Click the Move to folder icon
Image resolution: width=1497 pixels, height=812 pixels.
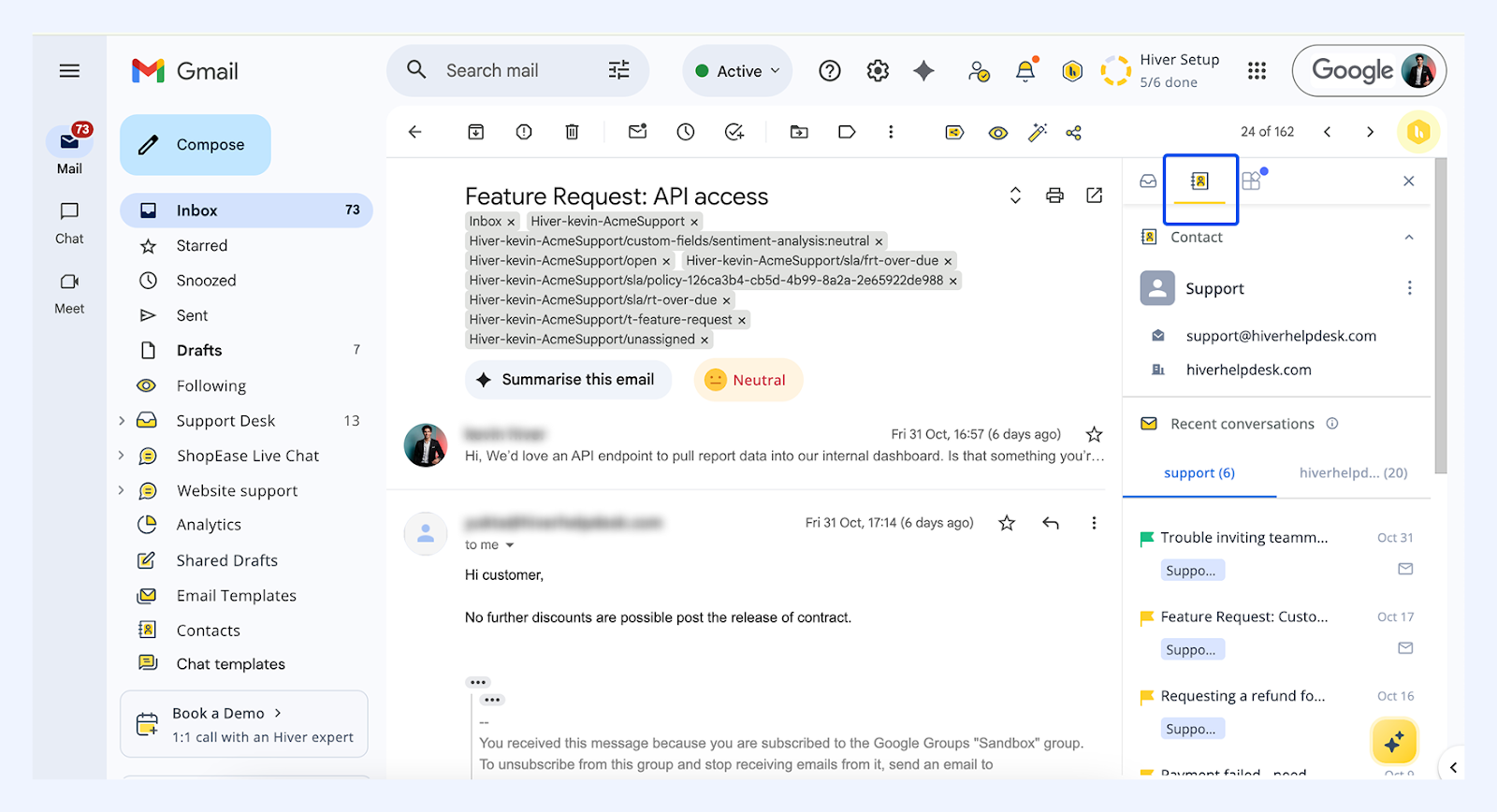799,133
